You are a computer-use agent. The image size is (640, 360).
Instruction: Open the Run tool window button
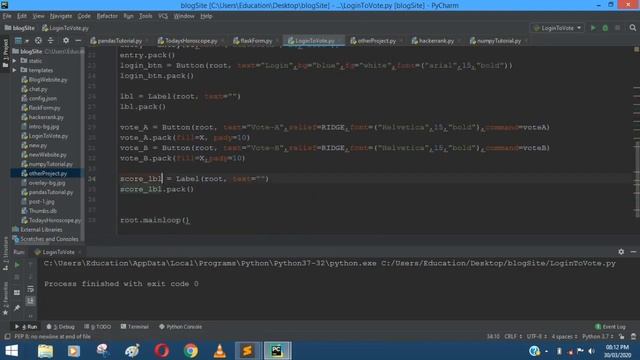point(27,327)
